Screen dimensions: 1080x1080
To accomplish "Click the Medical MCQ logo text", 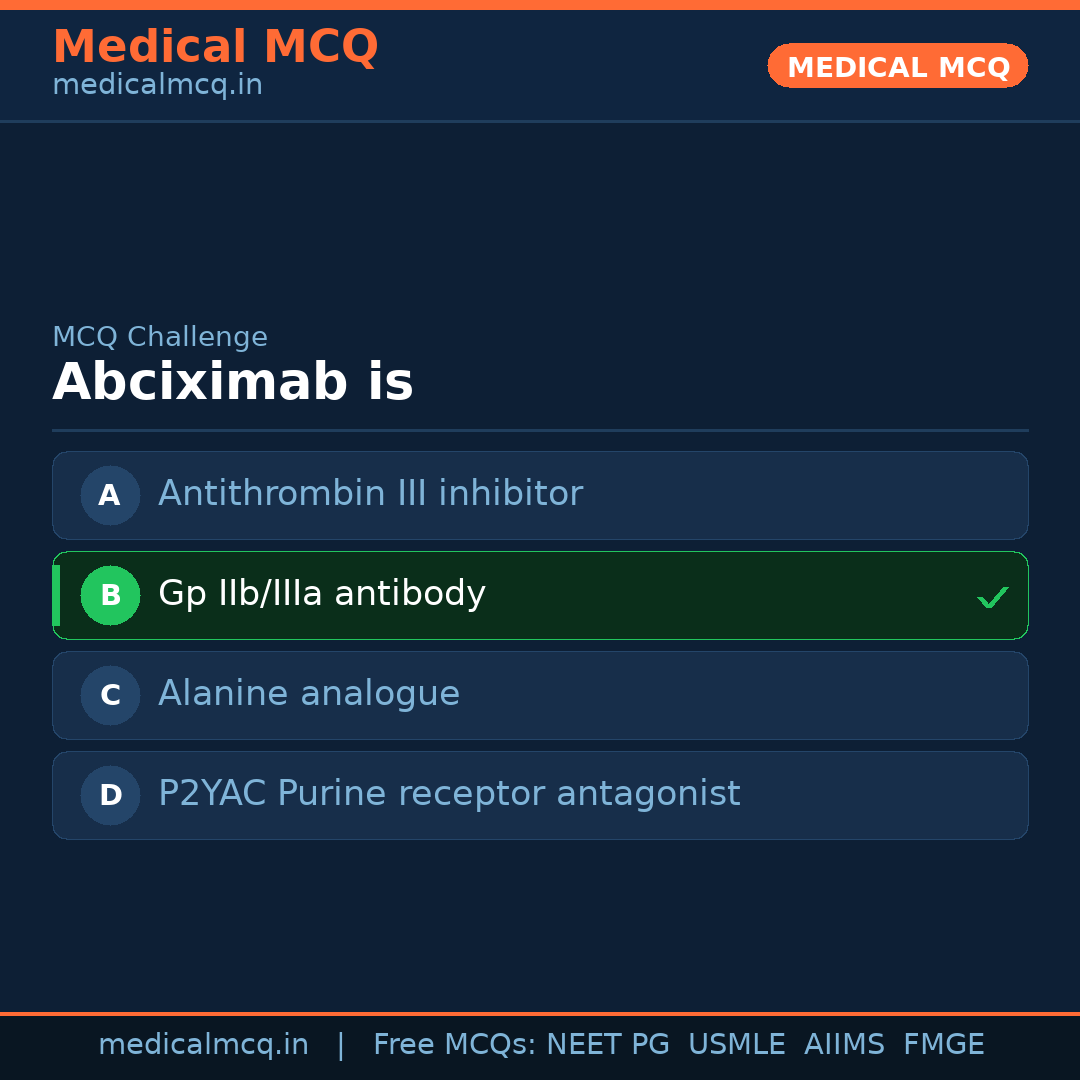I will (x=216, y=47).
